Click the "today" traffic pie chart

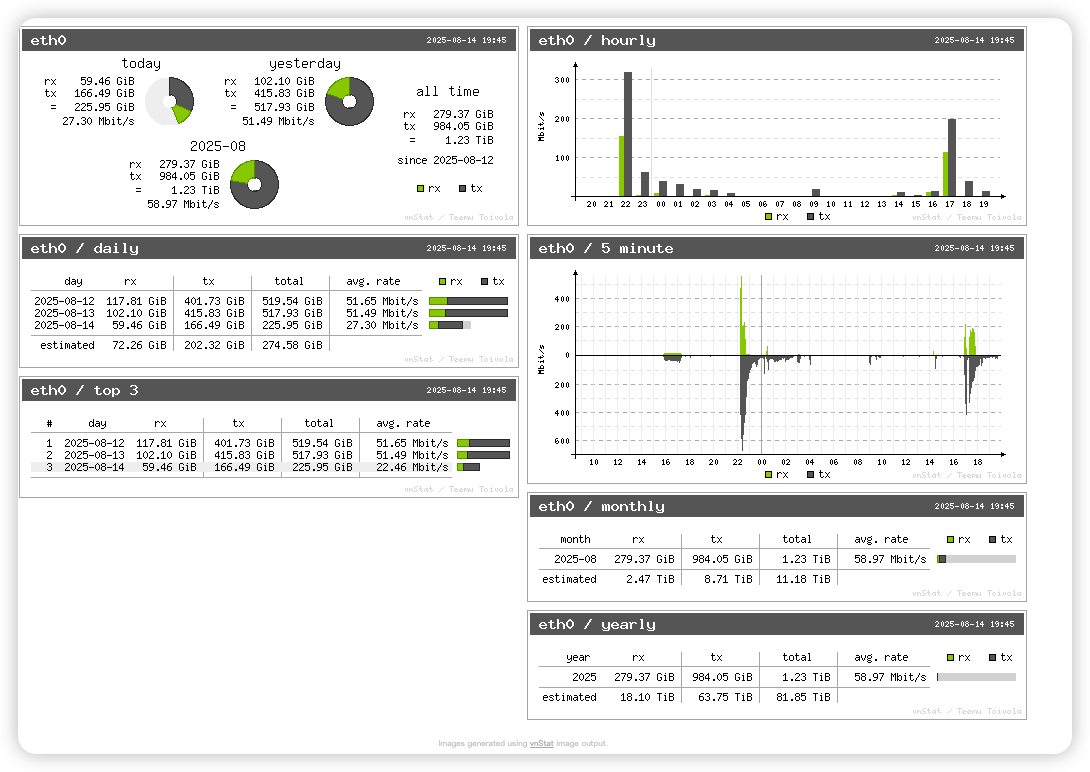(169, 100)
